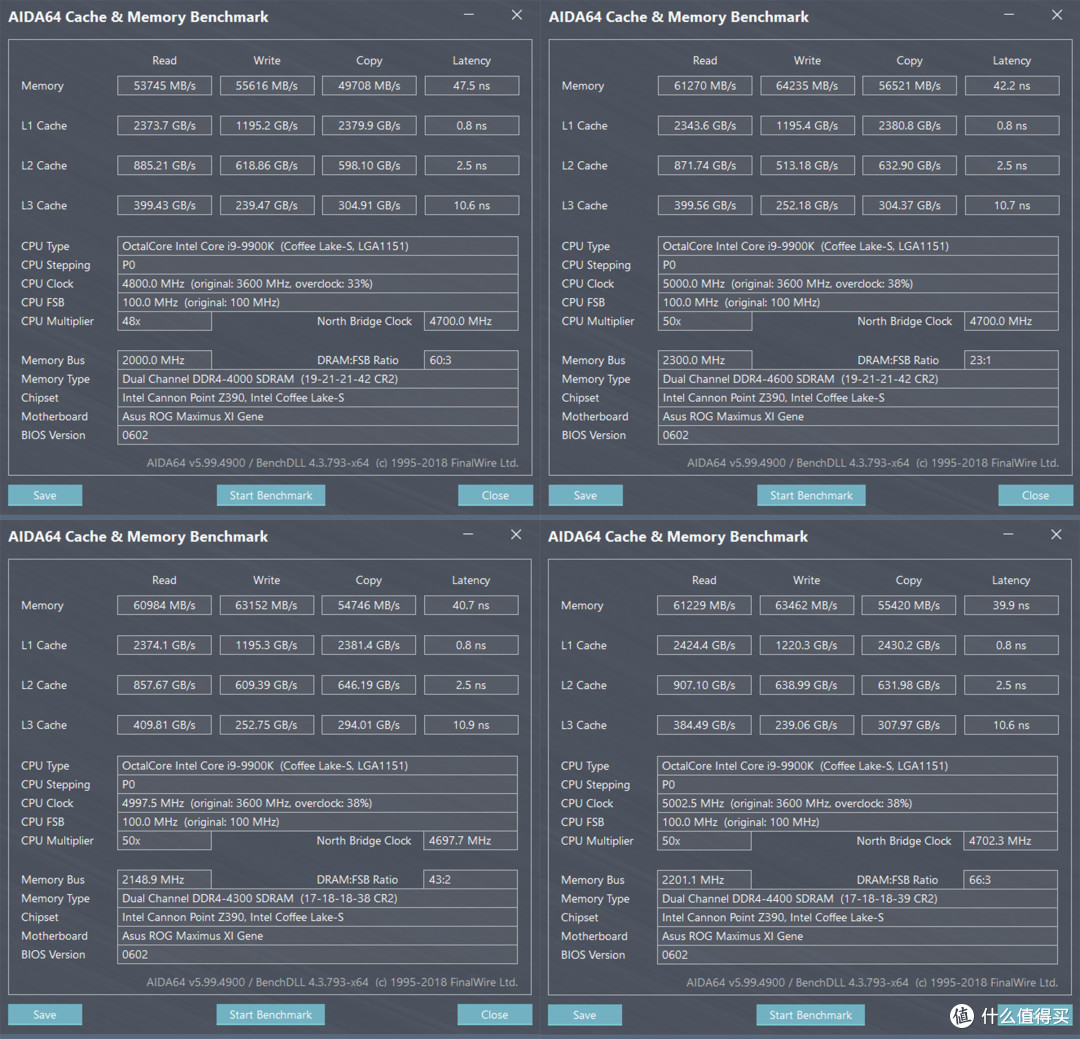Screen dimensions: 1080x1039
Task: Click the L2 write value 513.18 GB/s
Action: [x=807, y=166]
